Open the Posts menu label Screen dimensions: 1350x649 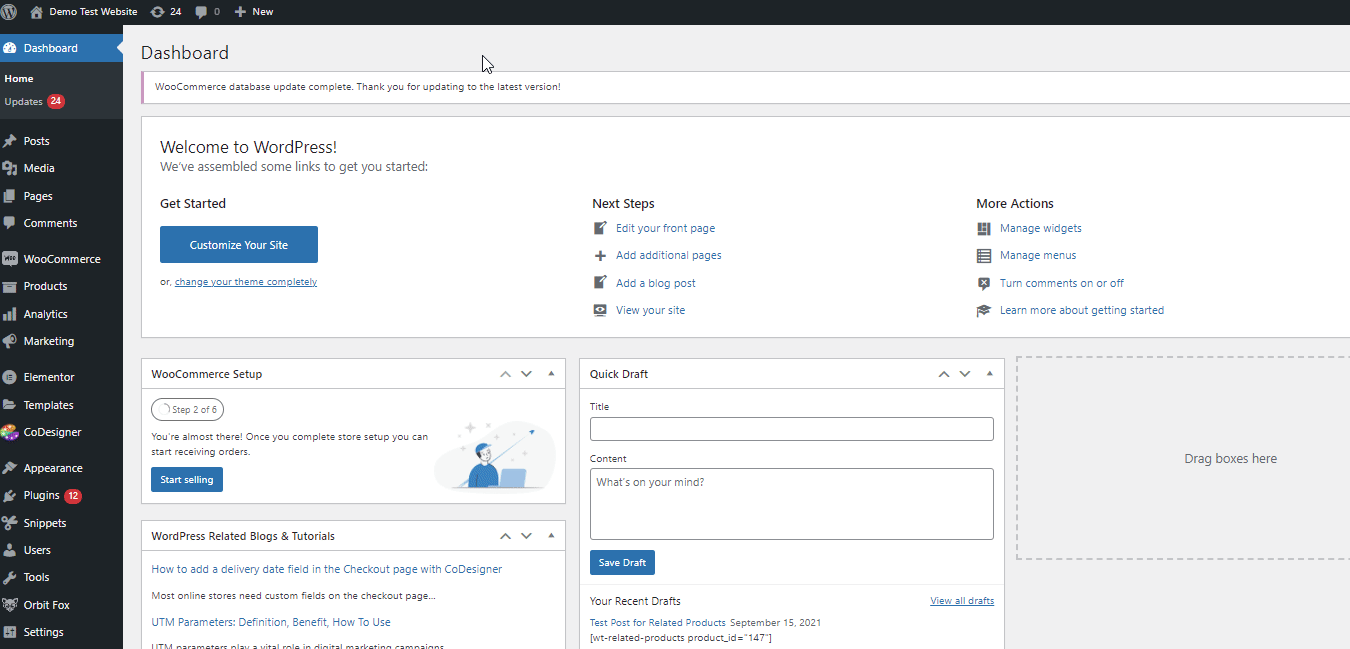pos(37,141)
